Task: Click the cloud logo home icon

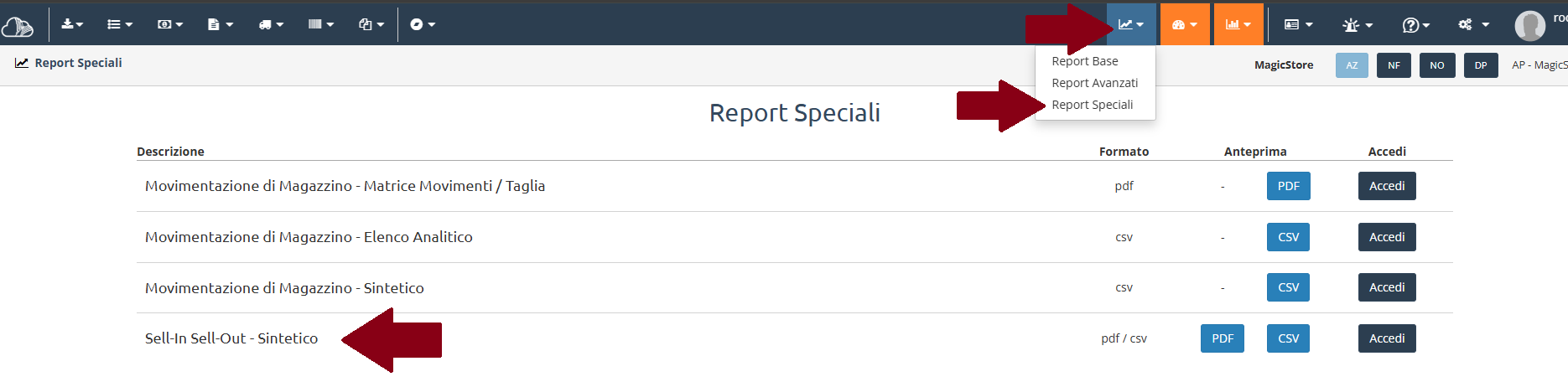Action: tap(17, 27)
